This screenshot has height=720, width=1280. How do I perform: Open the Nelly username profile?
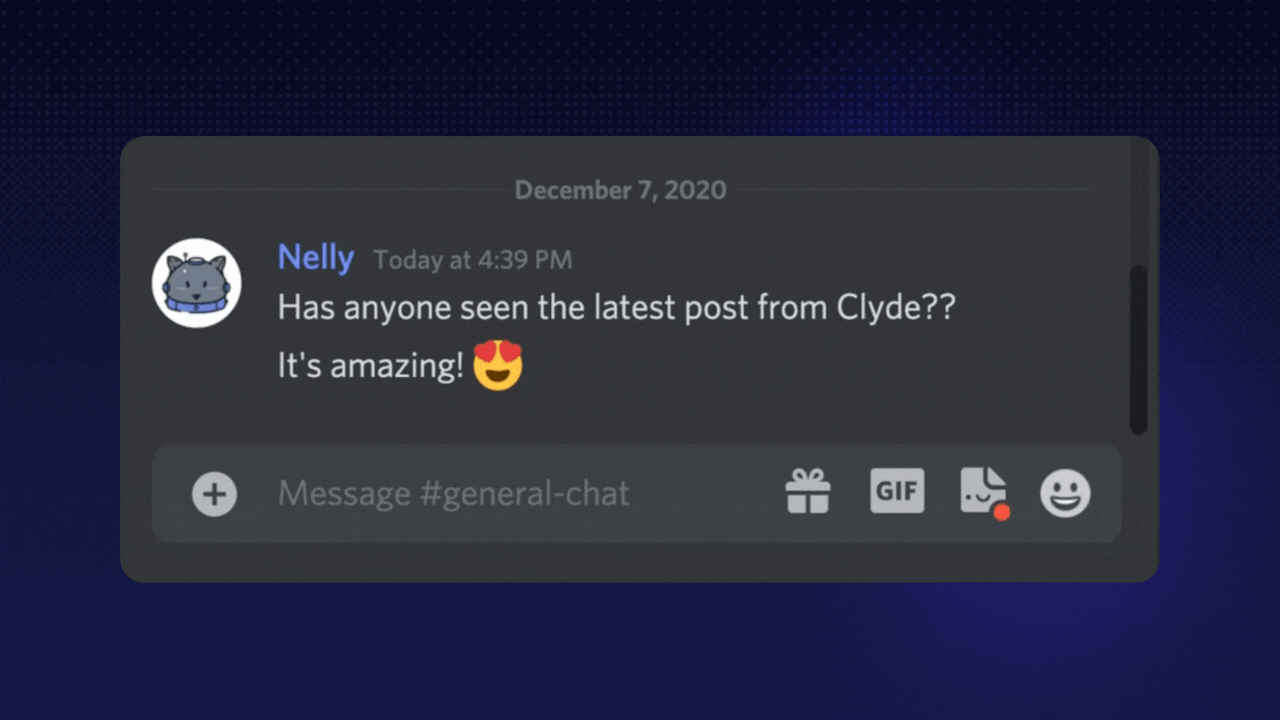tap(315, 257)
